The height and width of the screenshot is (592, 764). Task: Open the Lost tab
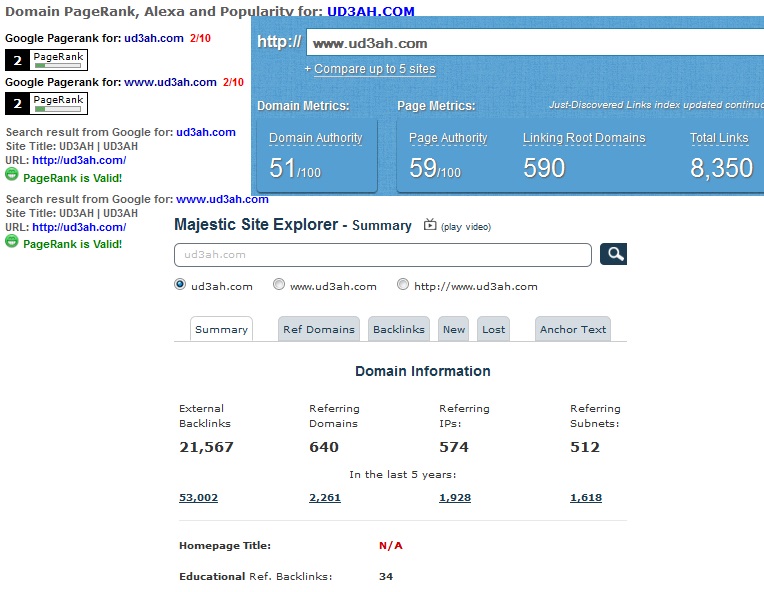pyautogui.click(x=494, y=329)
